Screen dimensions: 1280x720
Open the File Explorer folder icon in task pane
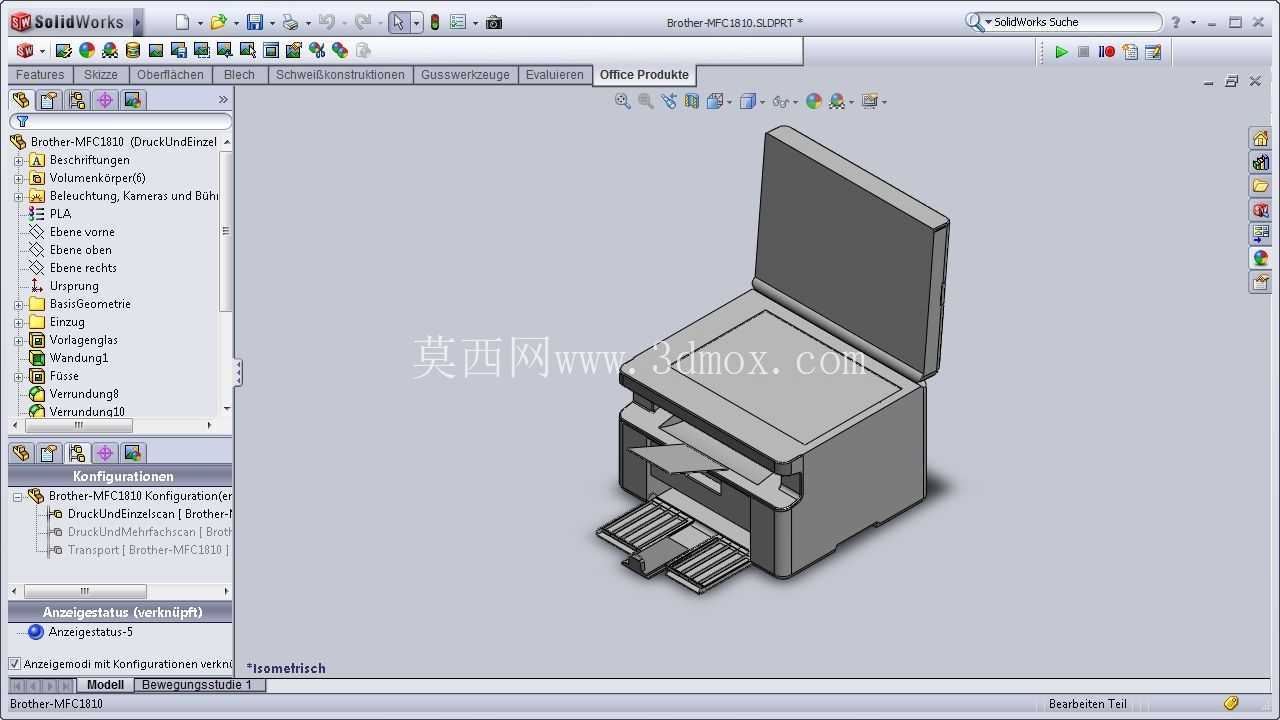click(x=1260, y=187)
